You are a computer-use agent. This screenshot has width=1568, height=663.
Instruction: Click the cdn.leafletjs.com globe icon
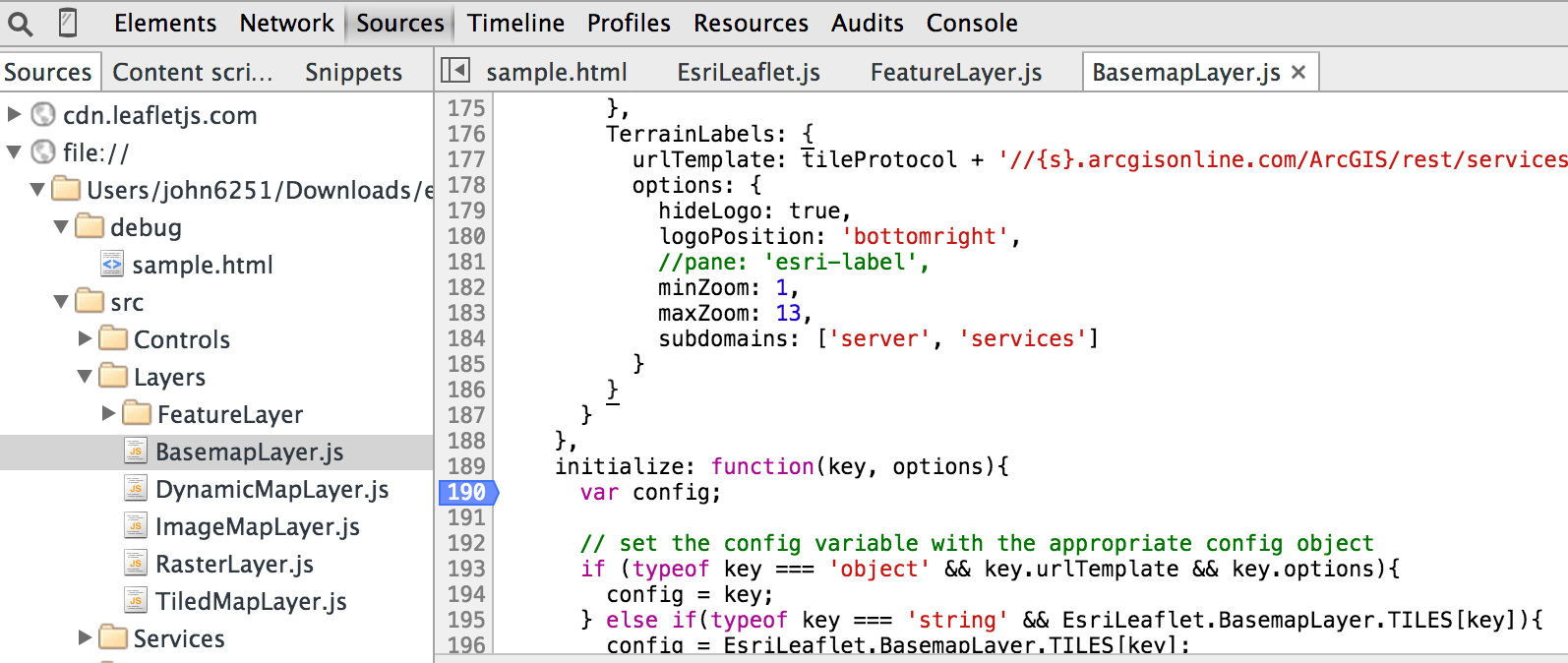coord(43,115)
